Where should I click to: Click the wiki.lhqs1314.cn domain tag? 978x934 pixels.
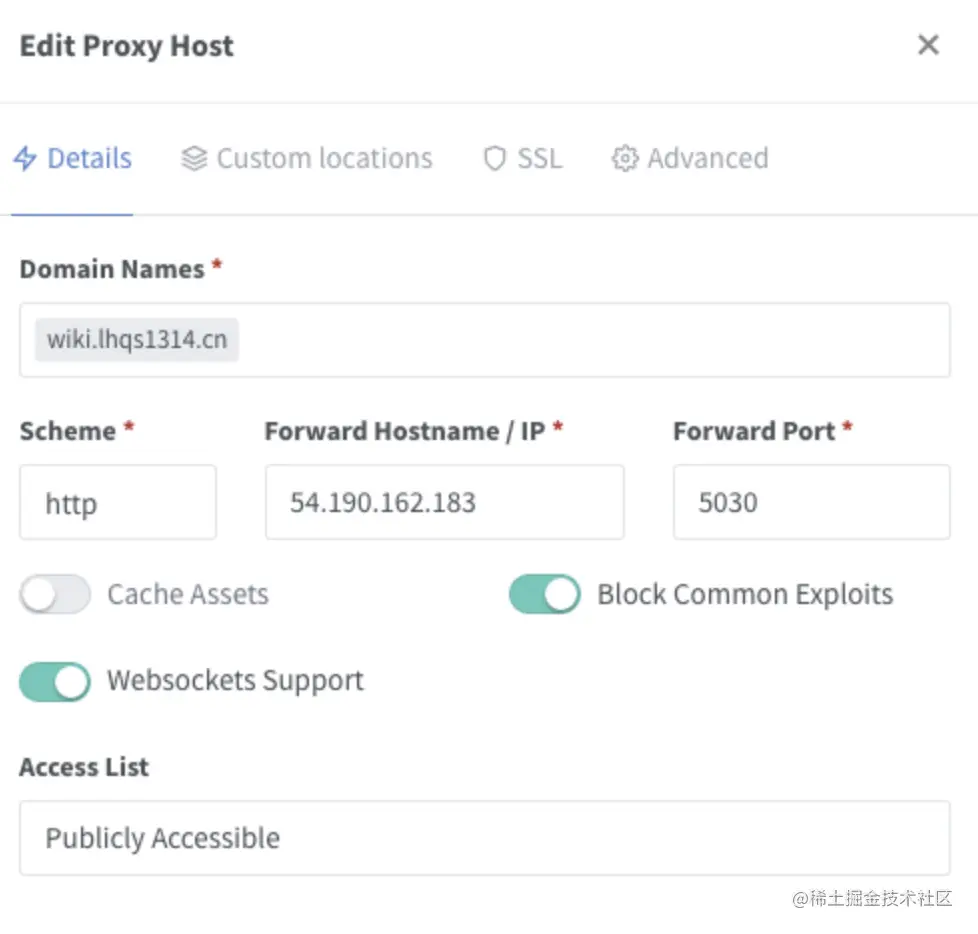(137, 340)
